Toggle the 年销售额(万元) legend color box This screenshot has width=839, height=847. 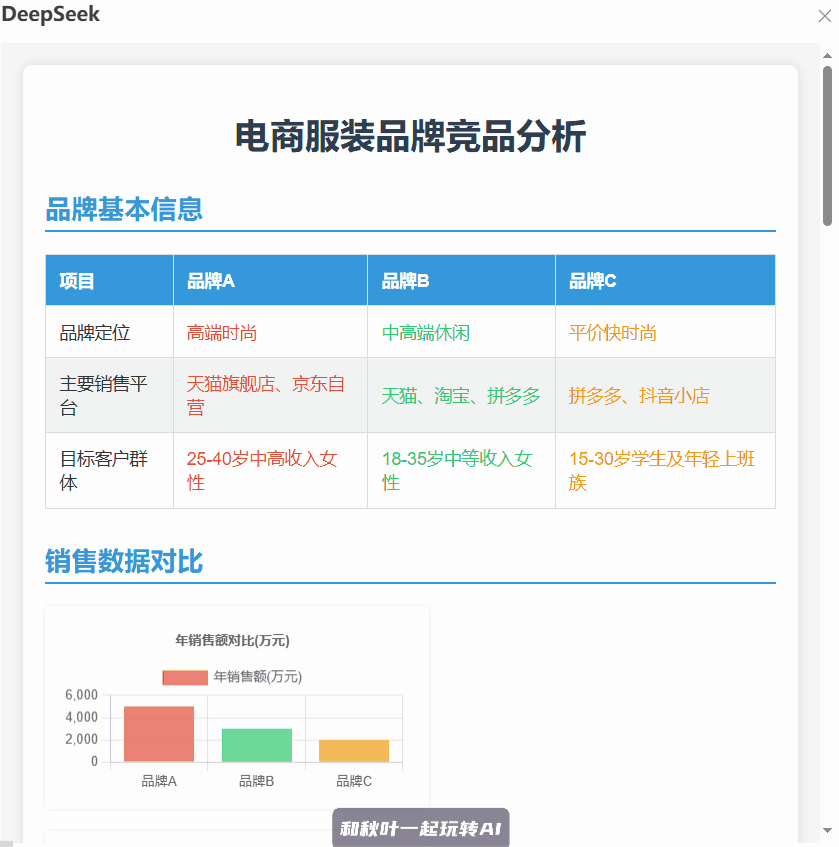point(185,677)
